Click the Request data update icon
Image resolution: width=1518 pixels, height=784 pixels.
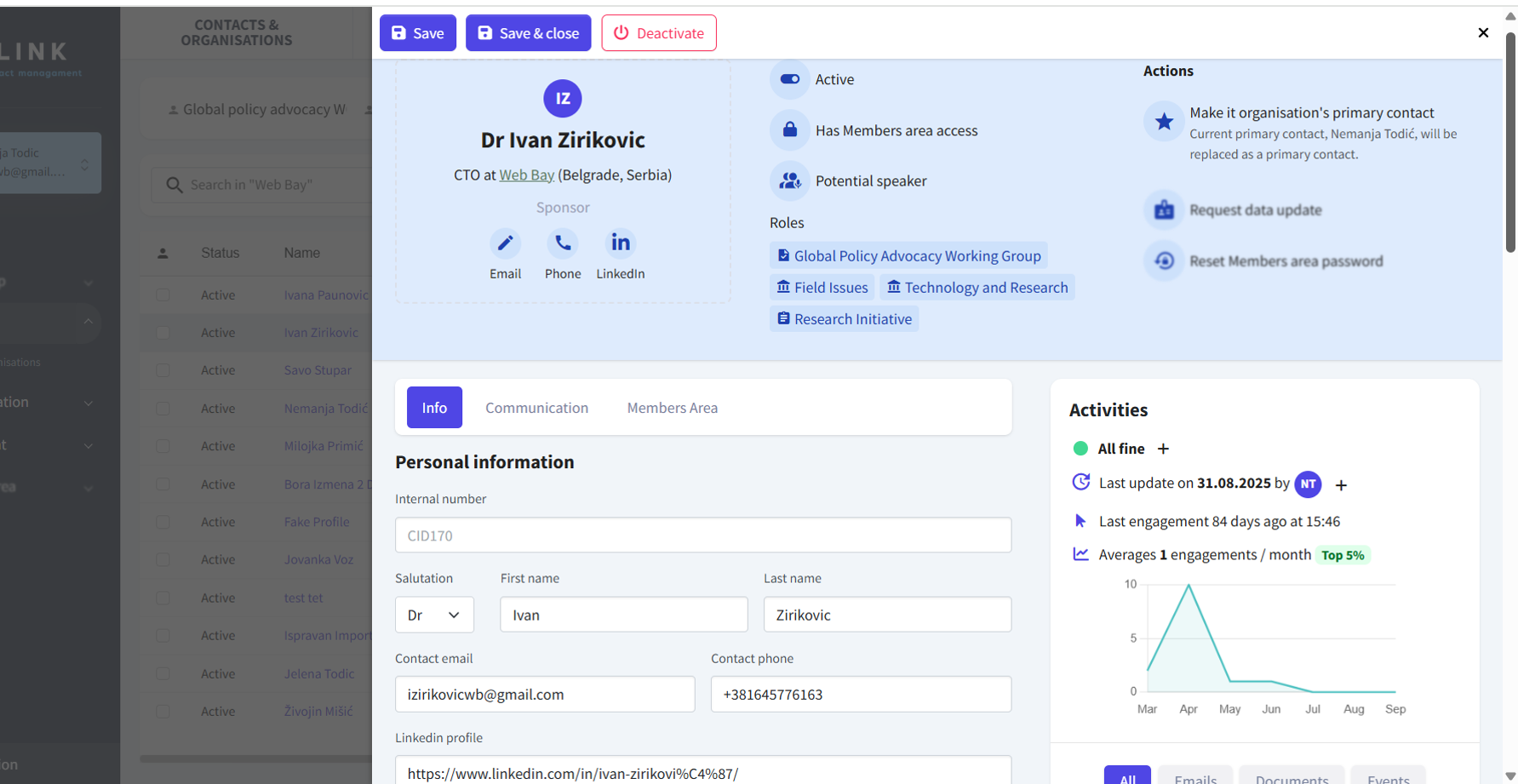tap(1164, 210)
